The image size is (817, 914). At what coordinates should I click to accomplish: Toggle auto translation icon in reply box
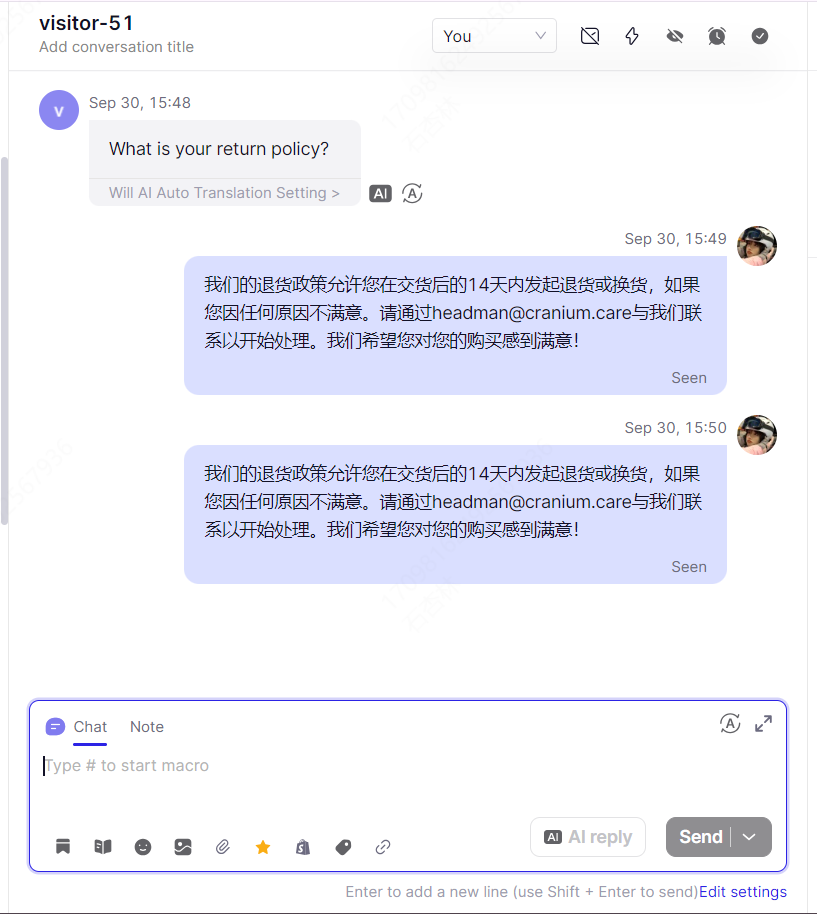(x=730, y=723)
